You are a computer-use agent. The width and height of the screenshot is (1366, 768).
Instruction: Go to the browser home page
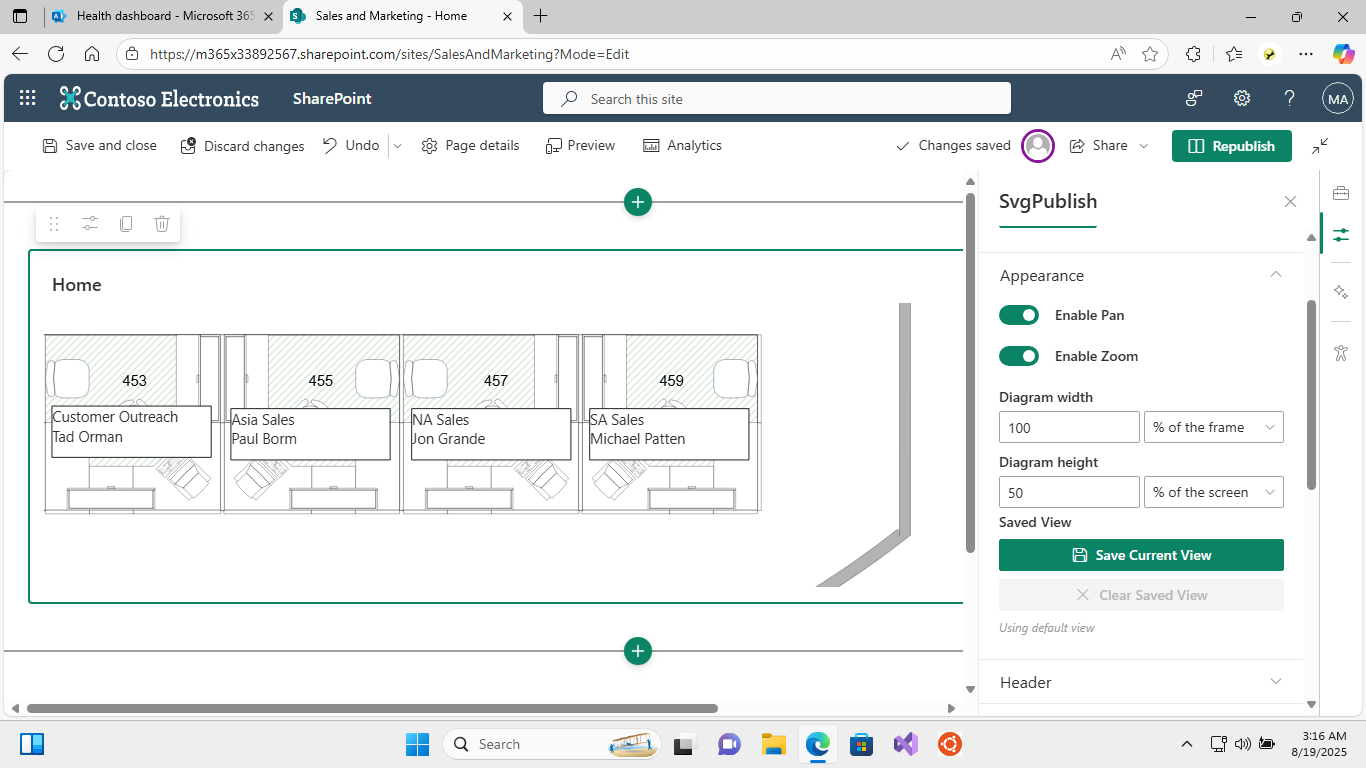(92, 54)
